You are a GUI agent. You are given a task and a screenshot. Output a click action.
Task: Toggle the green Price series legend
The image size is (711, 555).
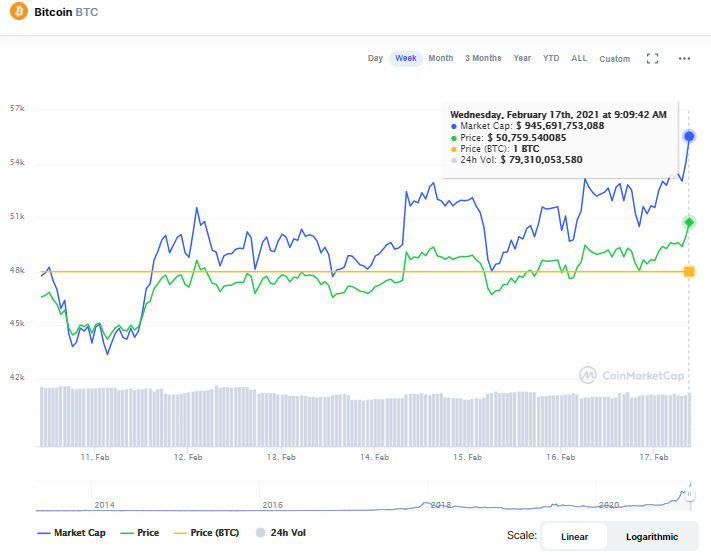139,533
